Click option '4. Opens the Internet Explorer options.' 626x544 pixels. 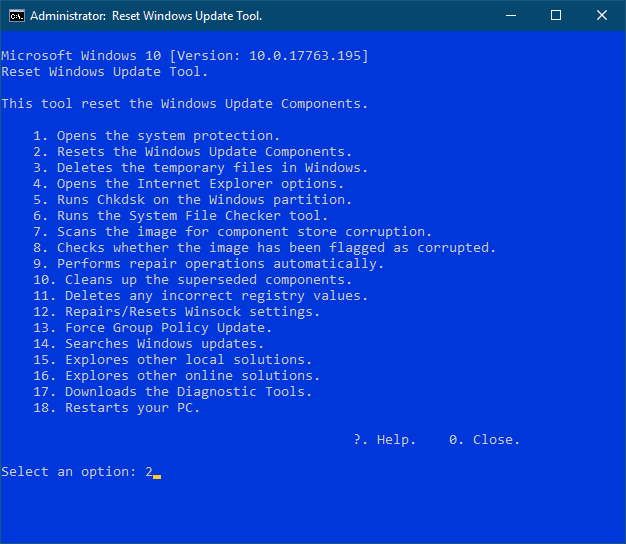tap(188, 184)
